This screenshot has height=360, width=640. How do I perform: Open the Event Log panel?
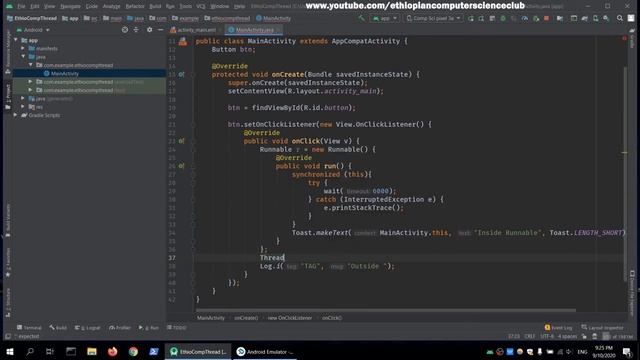tap(558, 327)
